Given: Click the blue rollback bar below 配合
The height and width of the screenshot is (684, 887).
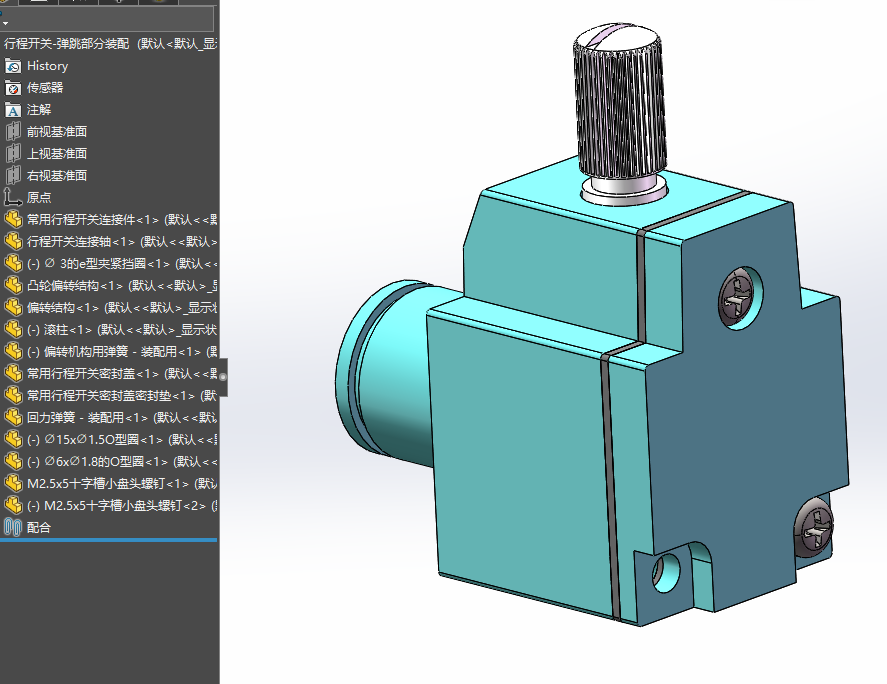Looking at the screenshot, I should coord(109,540).
